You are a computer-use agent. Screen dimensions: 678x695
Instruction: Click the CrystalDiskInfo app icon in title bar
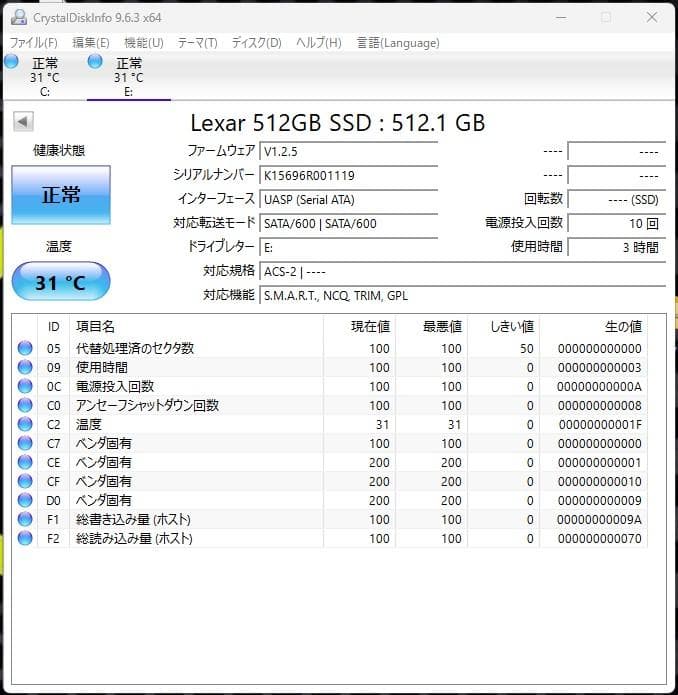pos(19,17)
